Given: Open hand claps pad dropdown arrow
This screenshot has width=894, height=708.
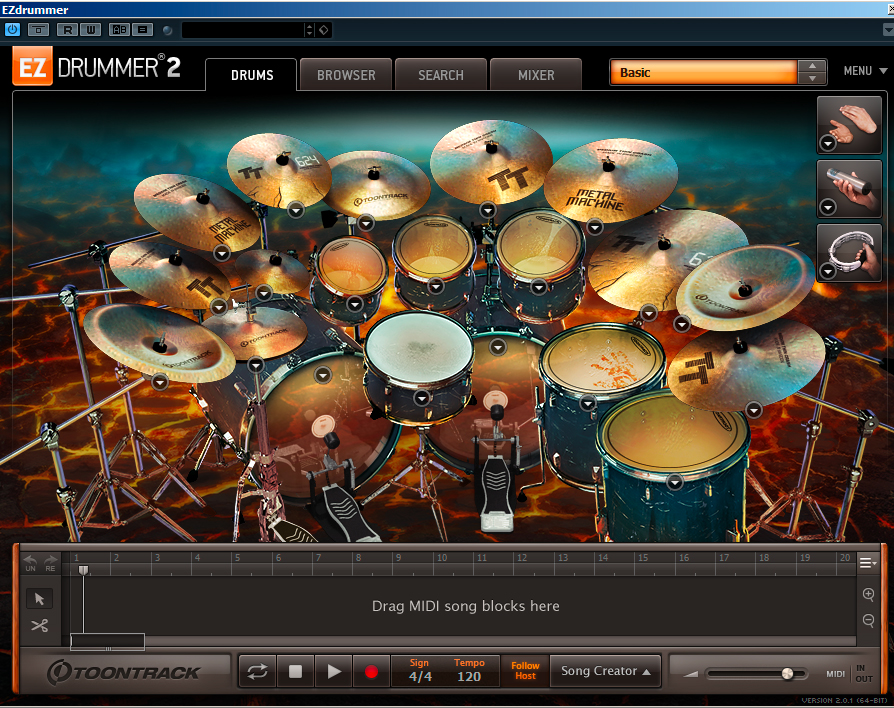Looking at the screenshot, I should pyautogui.click(x=828, y=143).
